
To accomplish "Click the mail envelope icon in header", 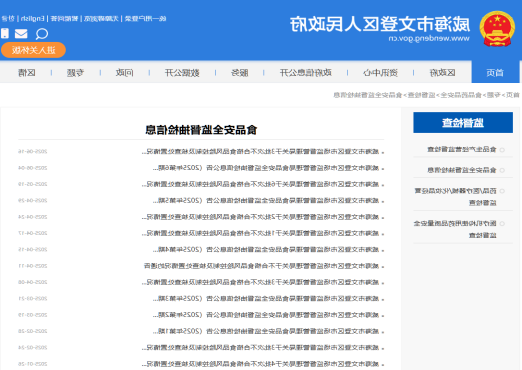I will click(21, 34).
